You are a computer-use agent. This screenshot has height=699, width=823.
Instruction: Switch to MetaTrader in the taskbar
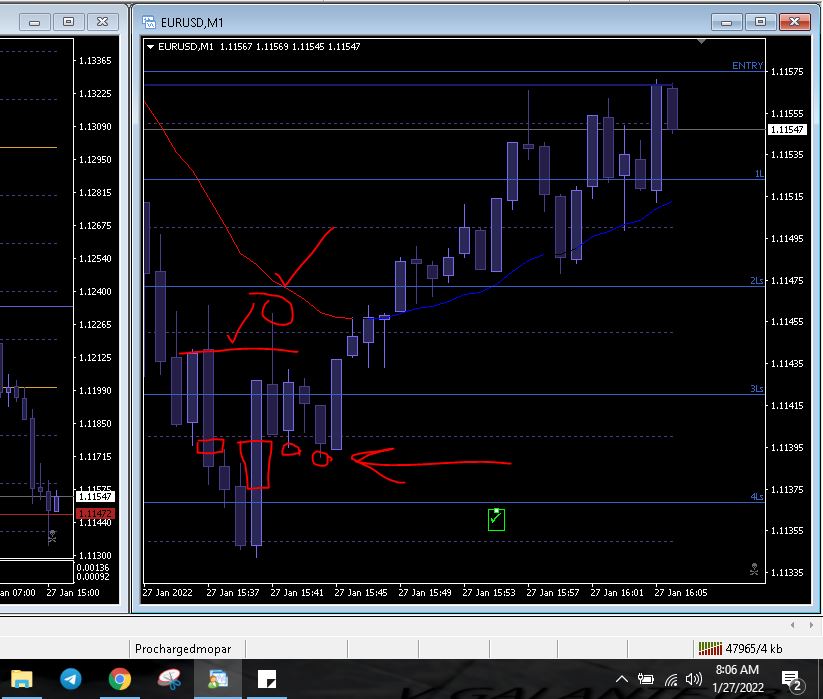(x=218, y=679)
